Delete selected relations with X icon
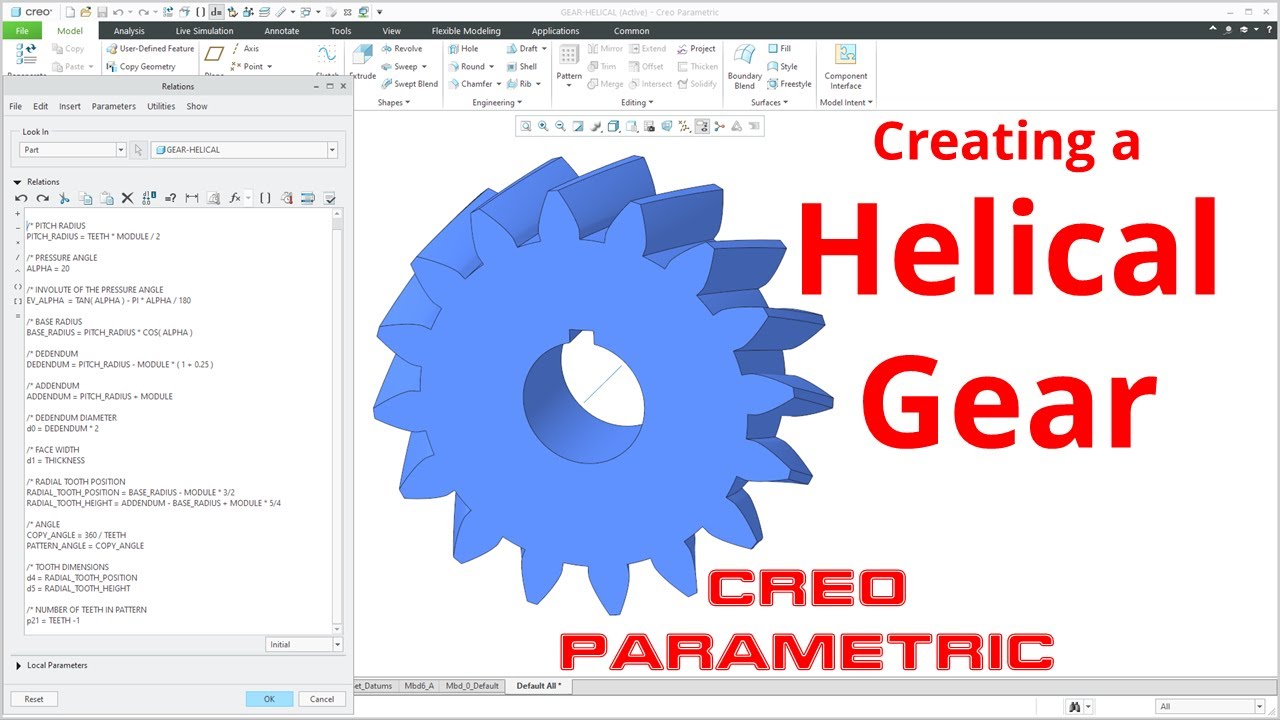The height and width of the screenshot is (720, 1280). pos(127,199)
